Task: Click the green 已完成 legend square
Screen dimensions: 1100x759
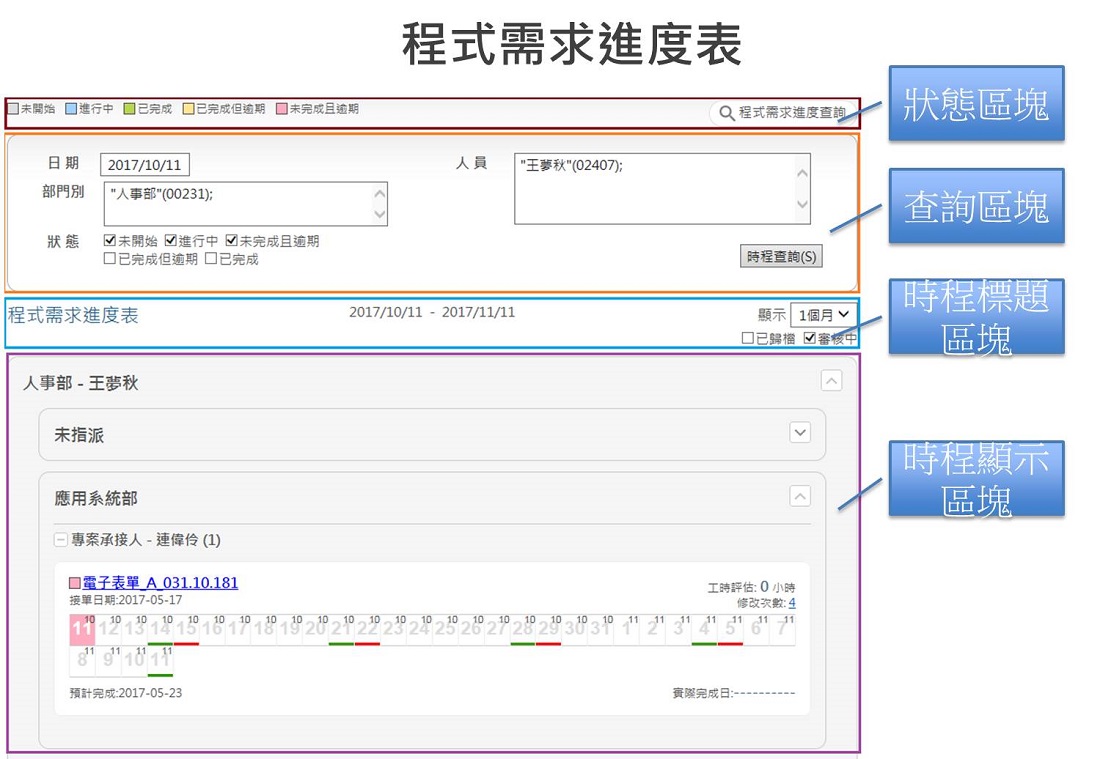Action: [x=129, y=109]
